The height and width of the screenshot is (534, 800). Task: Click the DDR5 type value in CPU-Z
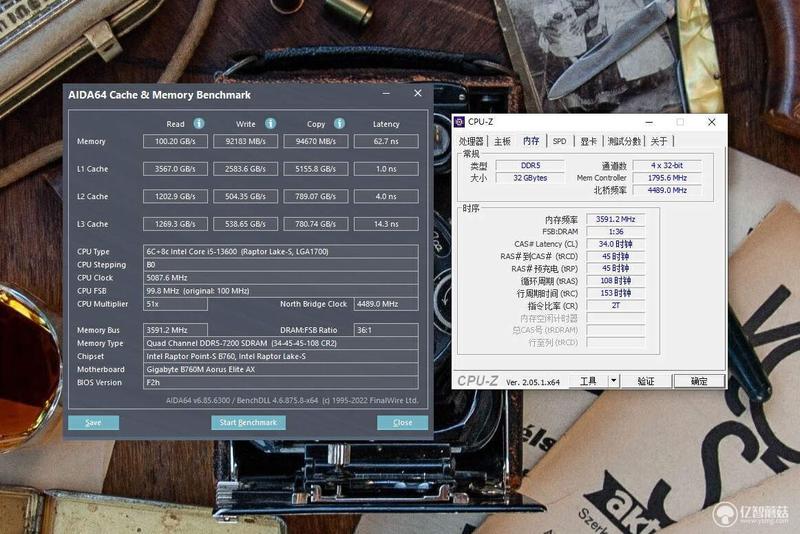pyautogui.click(x=531, y=165)
